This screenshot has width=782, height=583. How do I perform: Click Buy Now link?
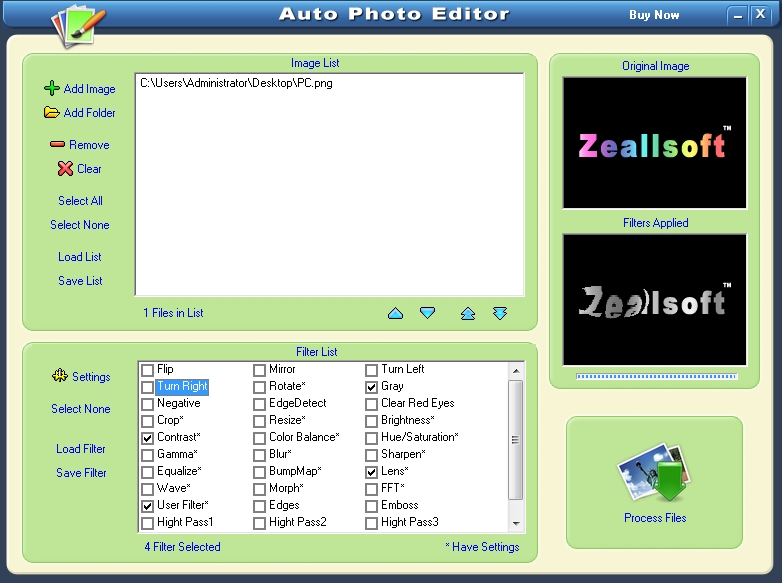tap(654, 15)
